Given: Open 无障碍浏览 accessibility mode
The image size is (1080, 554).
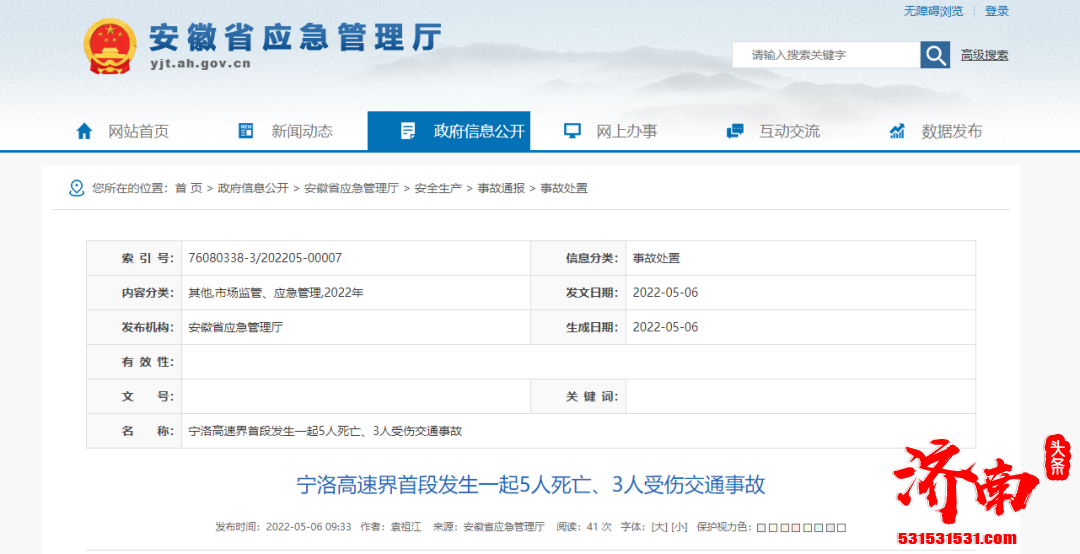Looking at the screenshot, I should (x=933, y=11).
